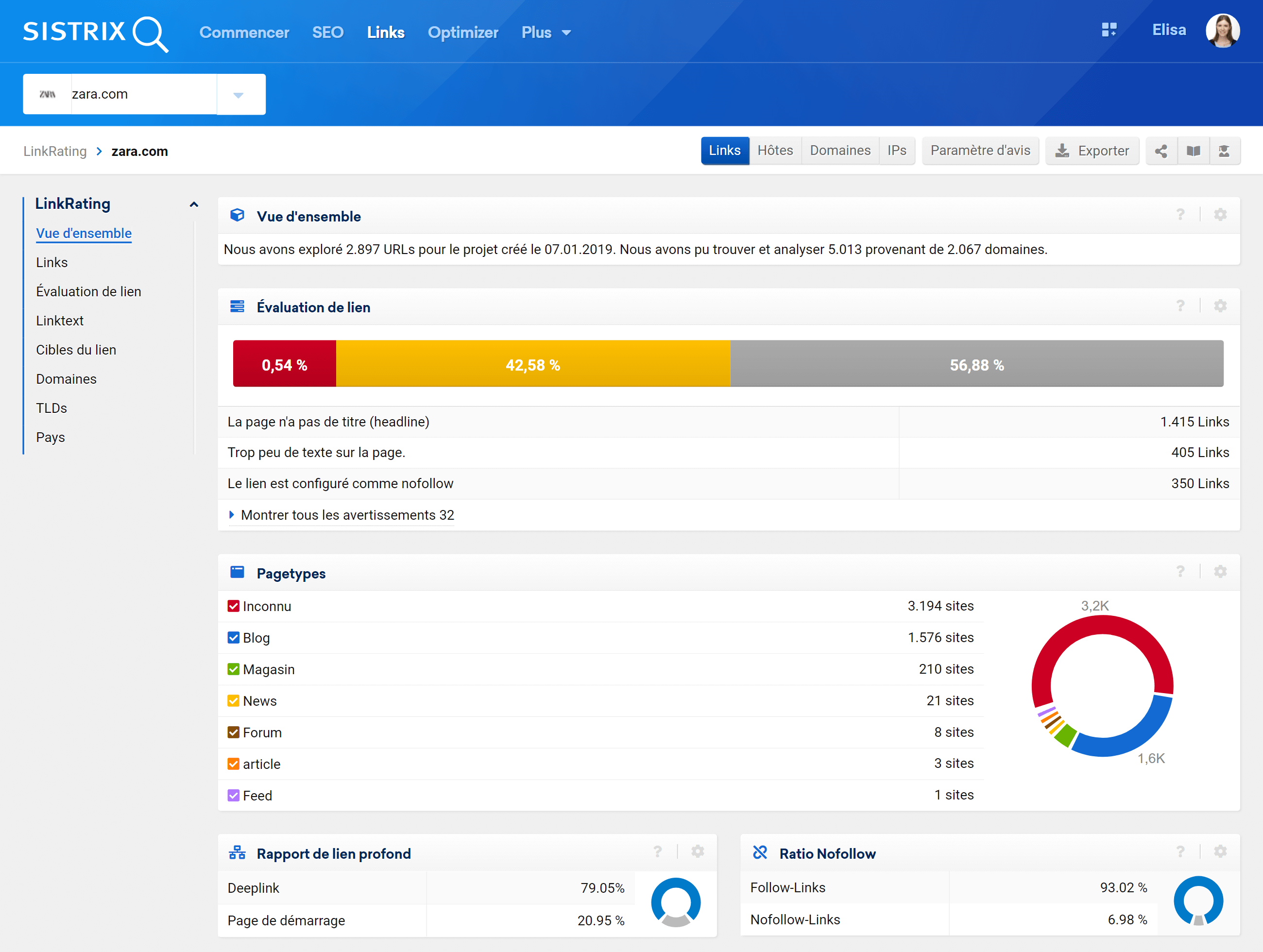This screenshot has height=952, width=1263.
Task: Open settings gear of Rapport de lien profond
Action: [x=697, y=852]
